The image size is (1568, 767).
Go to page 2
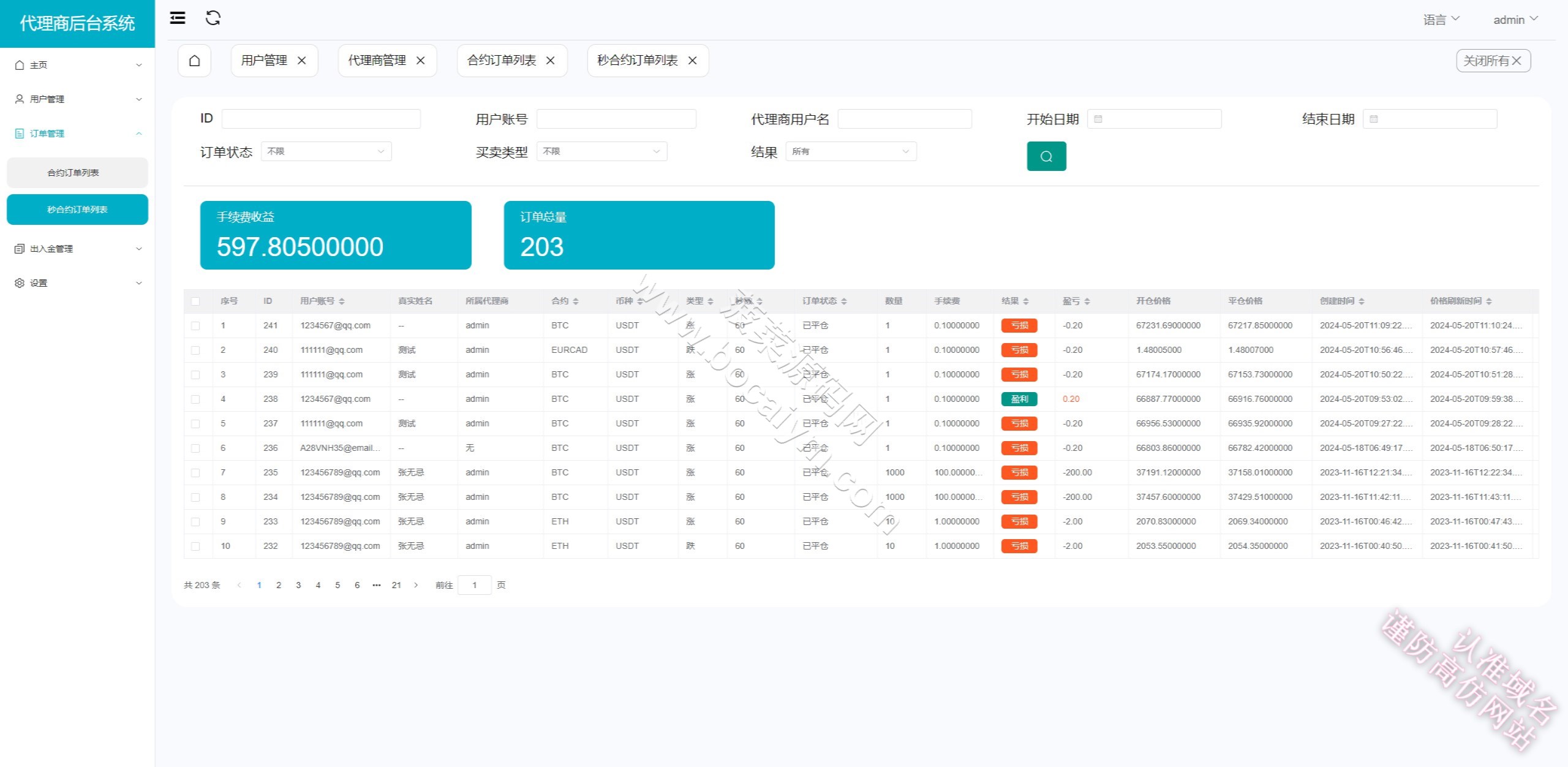coord(279,585)
